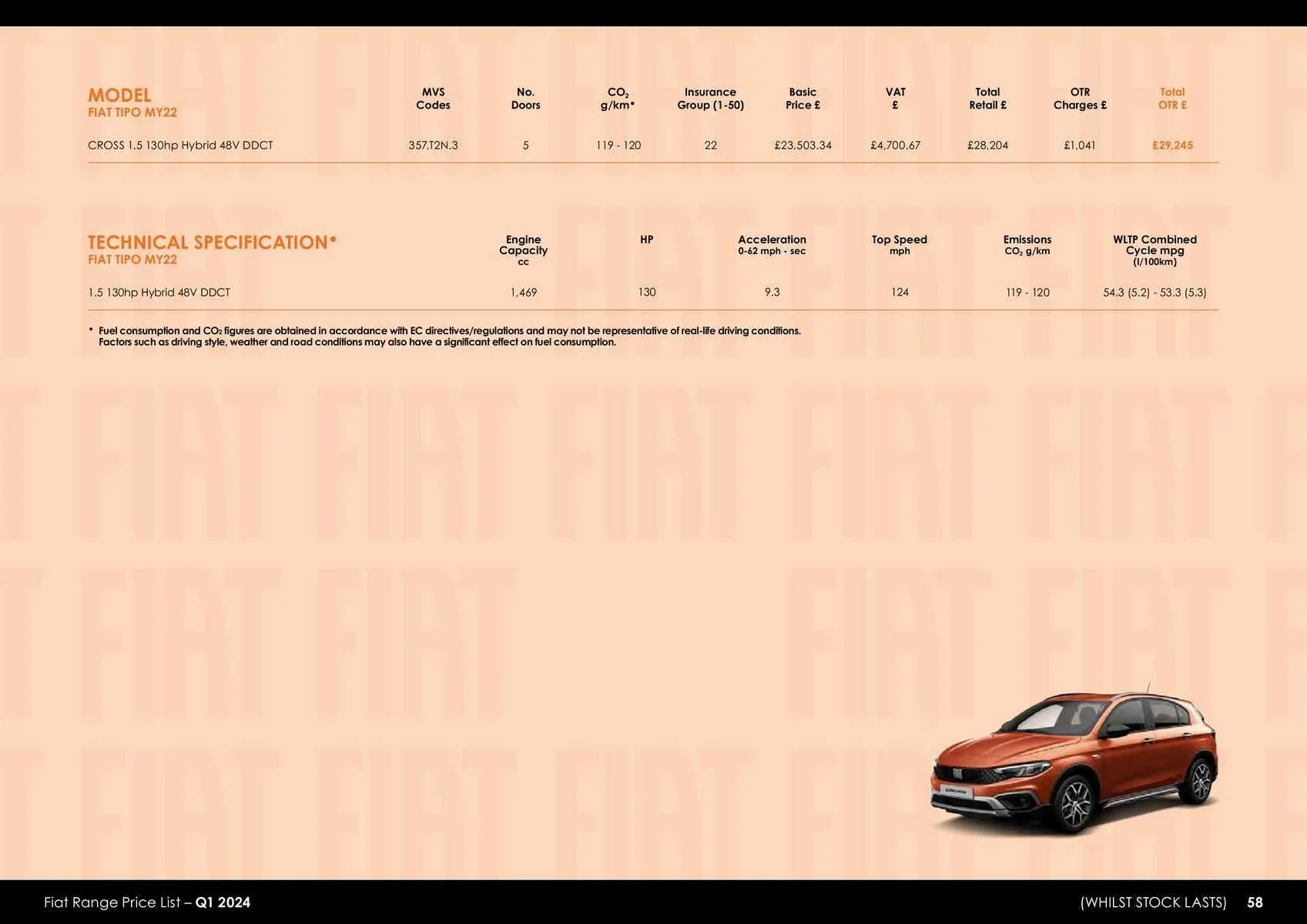This screenshot has width=1307, height=924.
Task: Click the Total OTR price £29,245
Action: pyautogui.click(x=1172, y=145)
